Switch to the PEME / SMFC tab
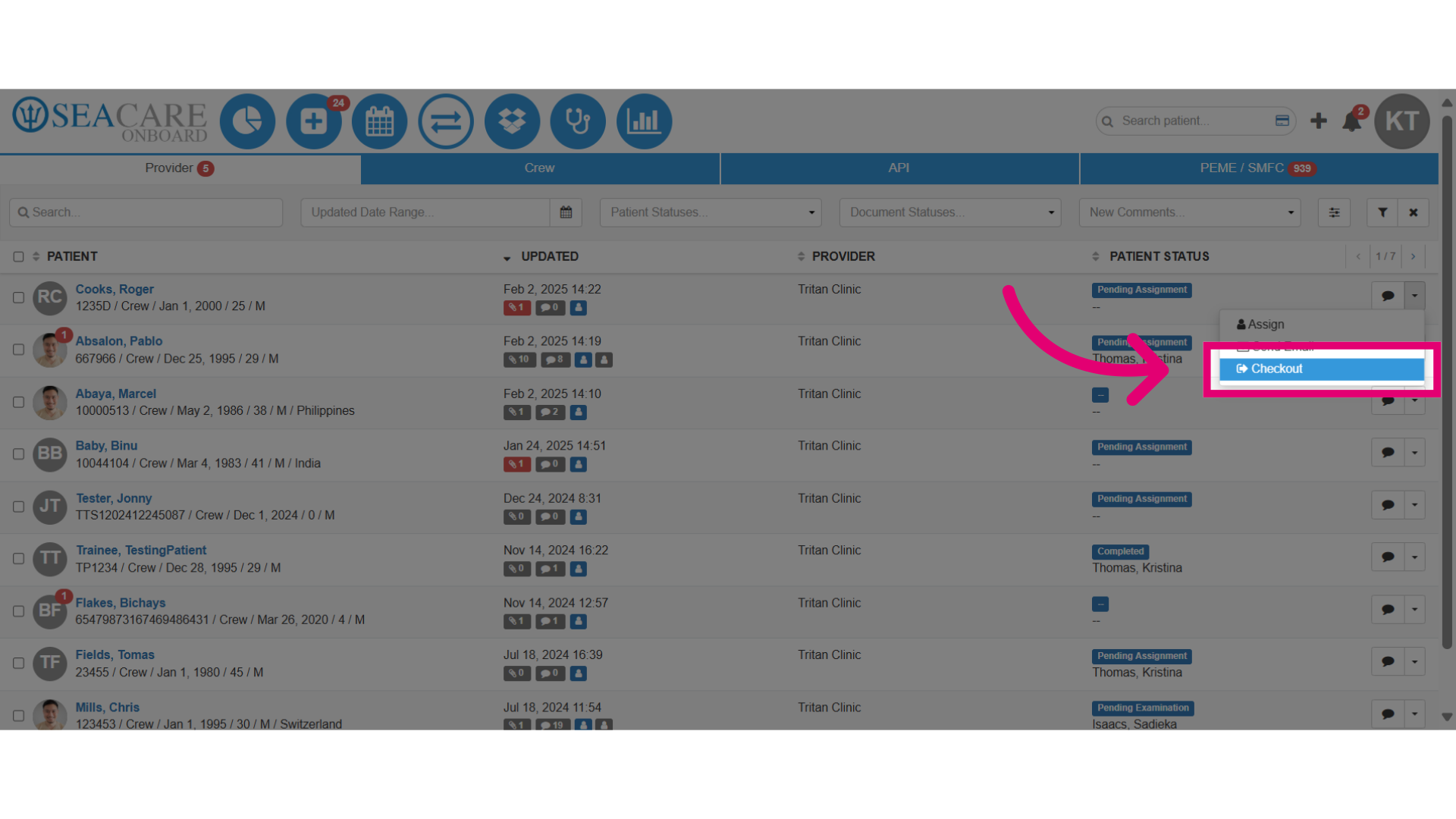 click(1259, 168)
